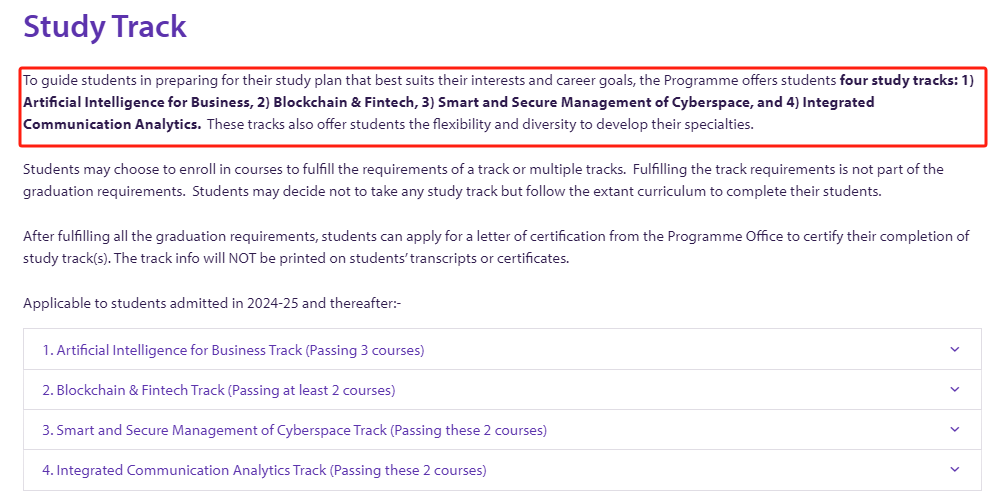Click the chevron on Artificial Intelligence for Business row
The image size is (1001, 502).
point(954,349)
